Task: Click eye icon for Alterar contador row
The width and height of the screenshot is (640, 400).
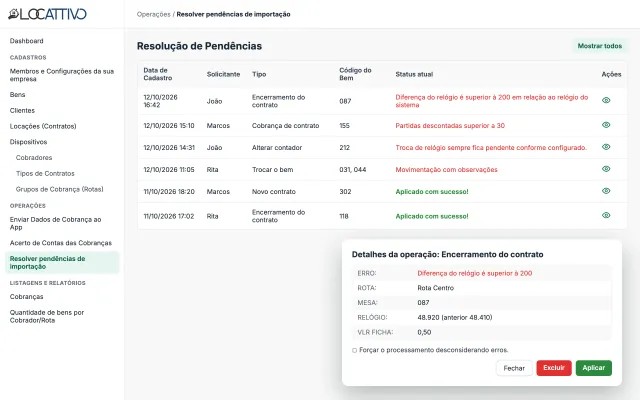Action: point(606,147)
